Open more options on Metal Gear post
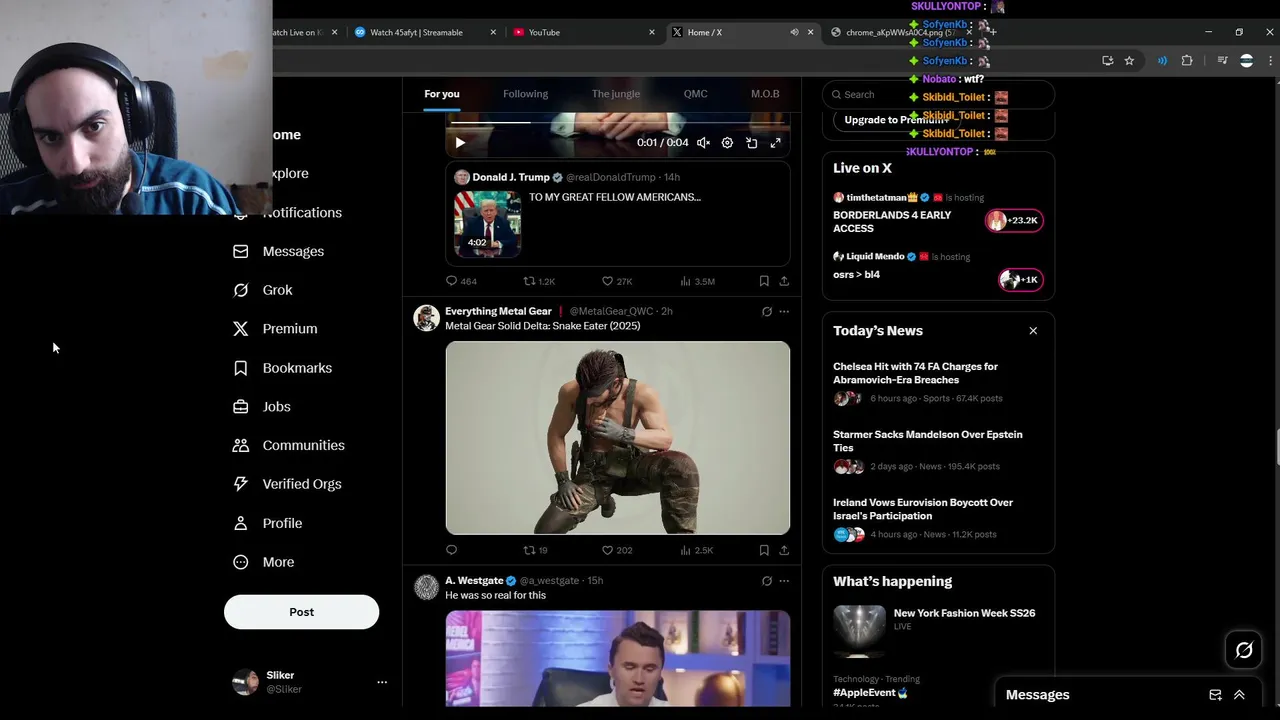This screenshot has width=1280, height=720. (784, 311)
